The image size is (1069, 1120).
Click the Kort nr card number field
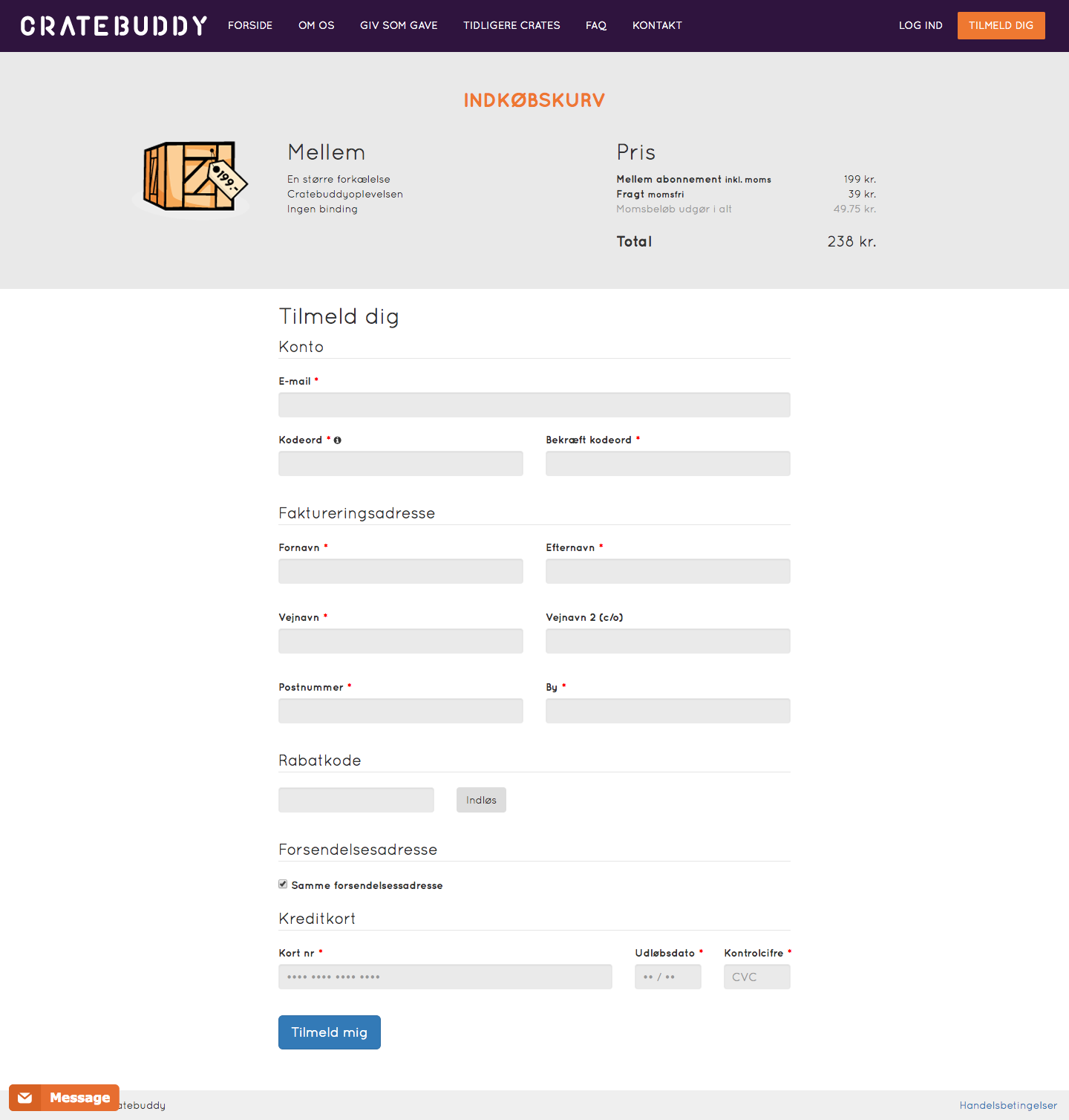tap(445, 977)
